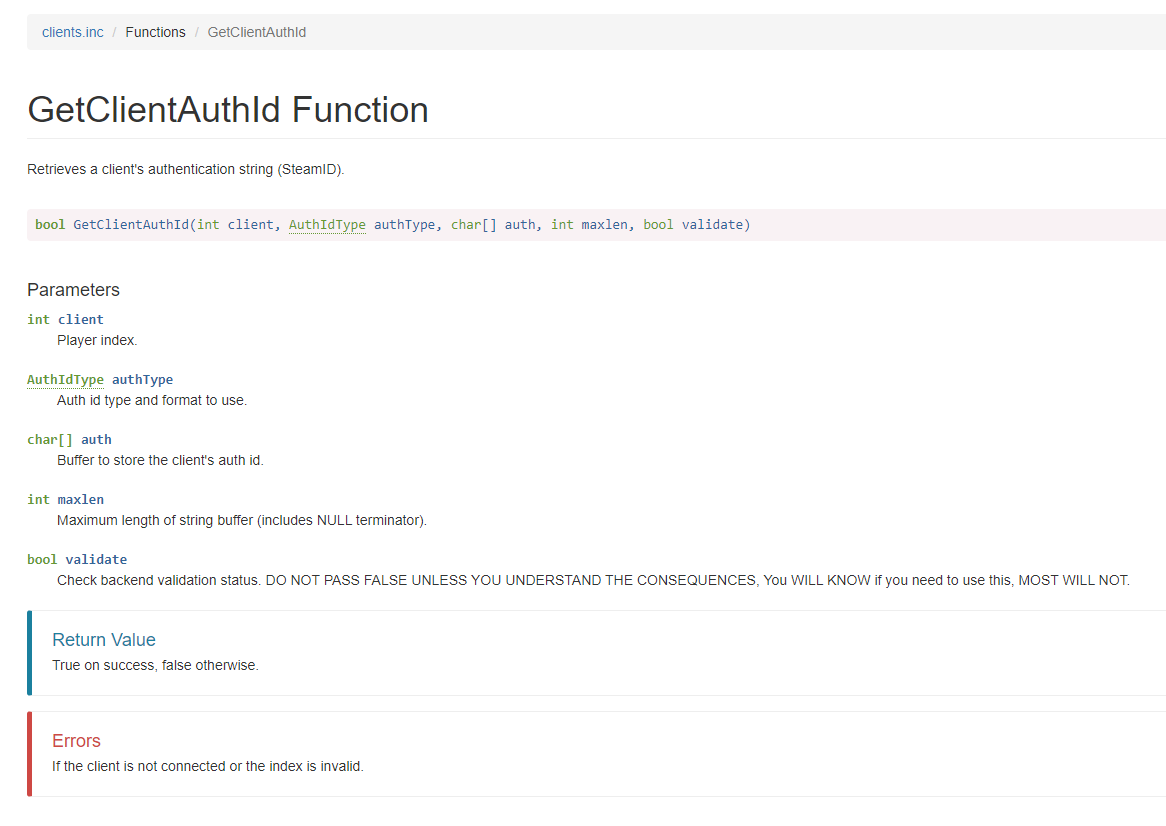The width and height of the screenshot is (1166, 826).
Task: Click the 'Player index.' description
Action: [x=97, y=341]
